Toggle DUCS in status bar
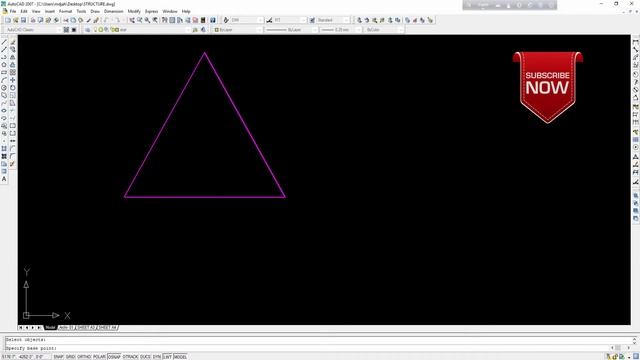 145,357
